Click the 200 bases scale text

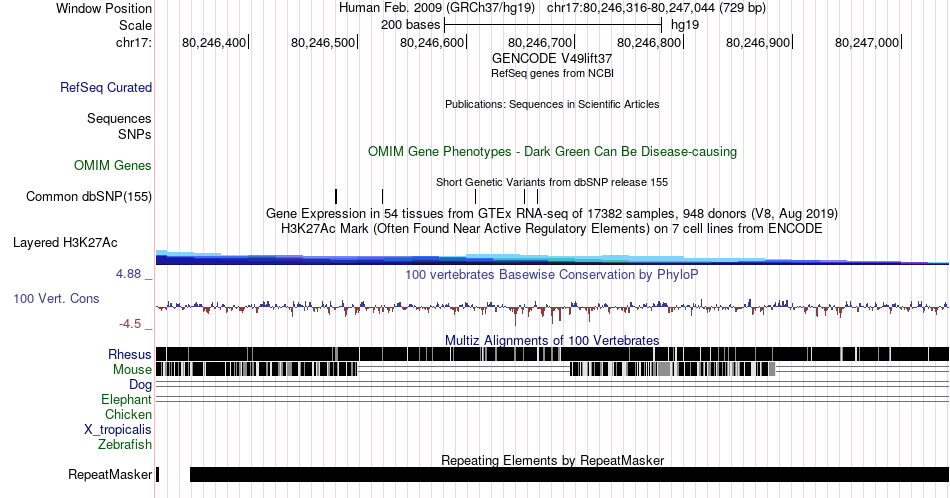click(x=410, y=25)
